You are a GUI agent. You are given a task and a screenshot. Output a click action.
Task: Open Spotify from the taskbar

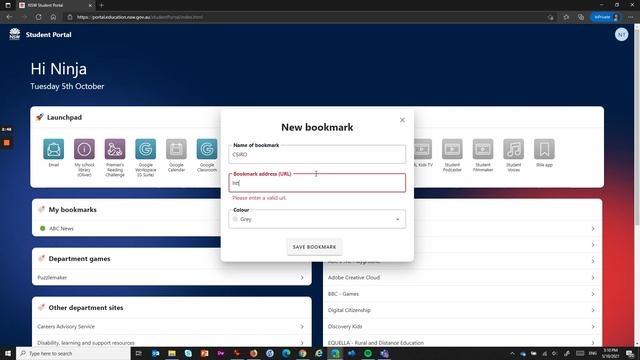point(368,353)
